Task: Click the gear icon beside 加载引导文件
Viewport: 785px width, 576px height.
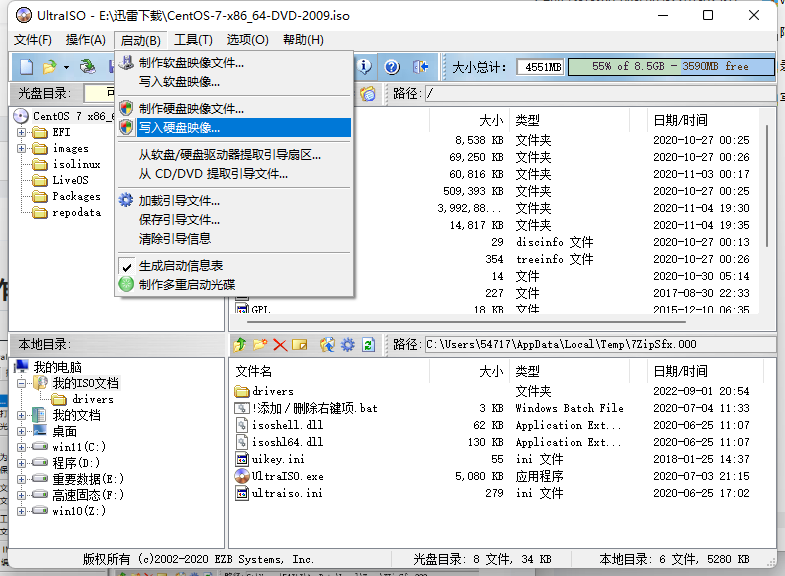Action: pyautogui.click(x=126, y=200)
